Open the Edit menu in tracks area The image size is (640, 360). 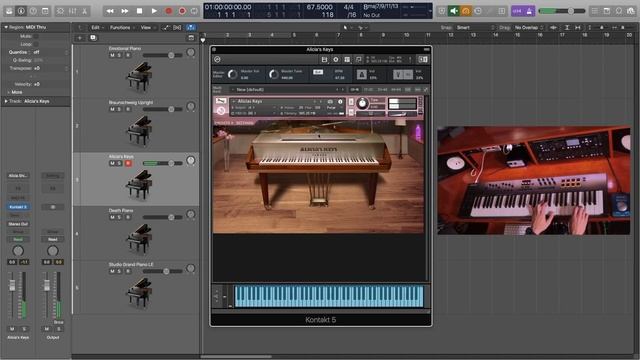coord(97,27)
